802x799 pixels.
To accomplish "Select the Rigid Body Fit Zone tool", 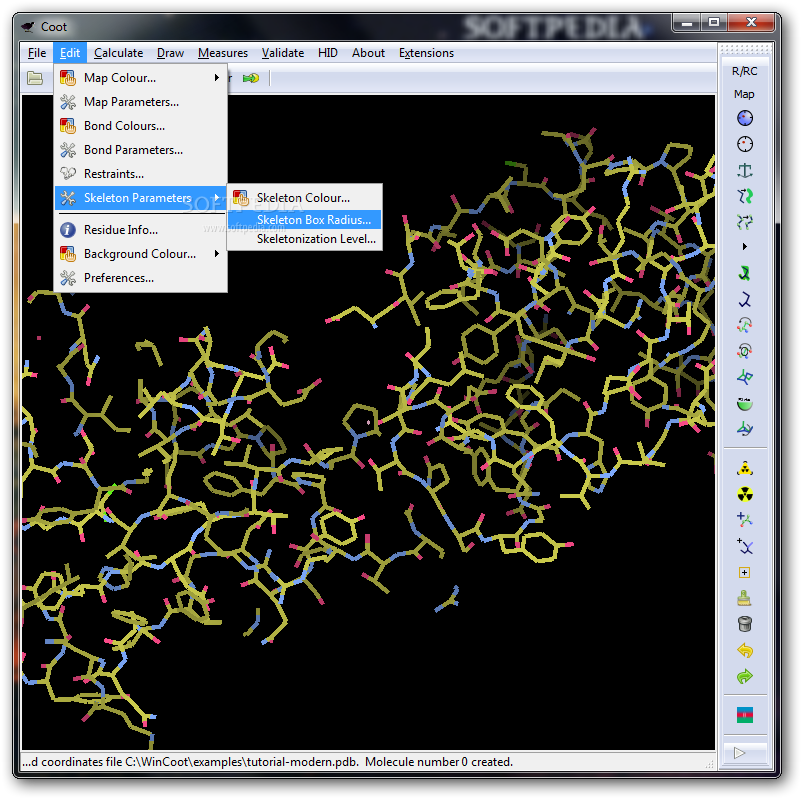I will 745,196.
